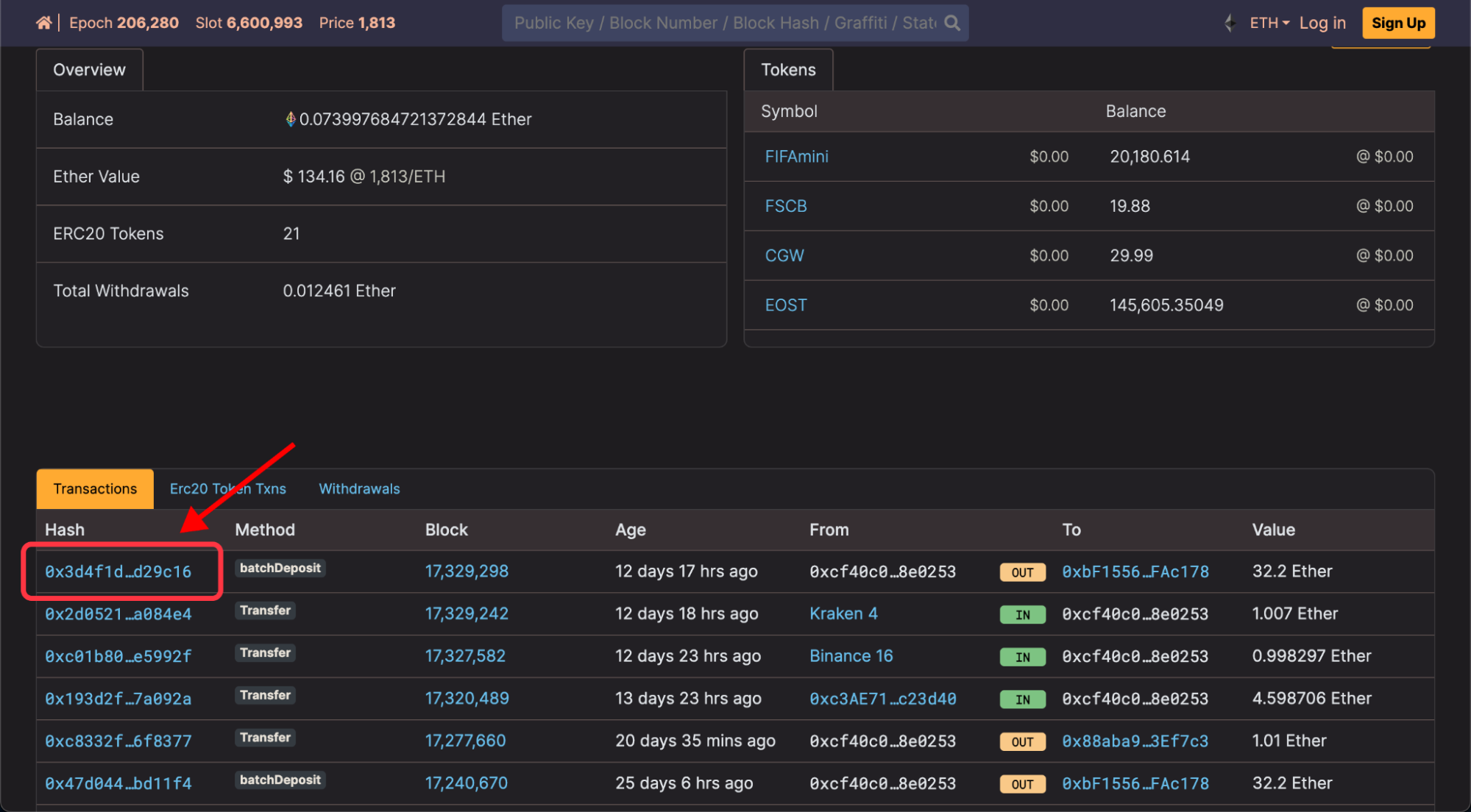This screenshot has height=812, width=1471.
Task: Click the home icon in header
Action: coord(43,23)
